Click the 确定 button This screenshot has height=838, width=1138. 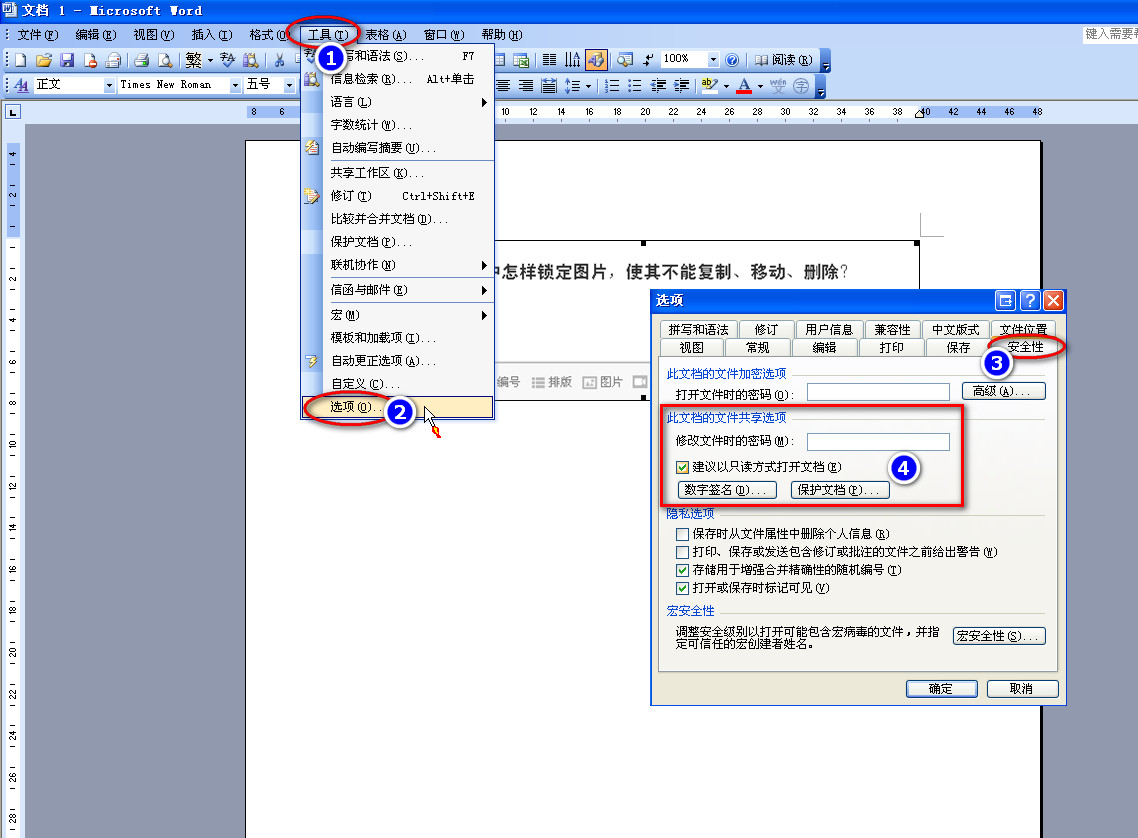(x=940, y=688)
